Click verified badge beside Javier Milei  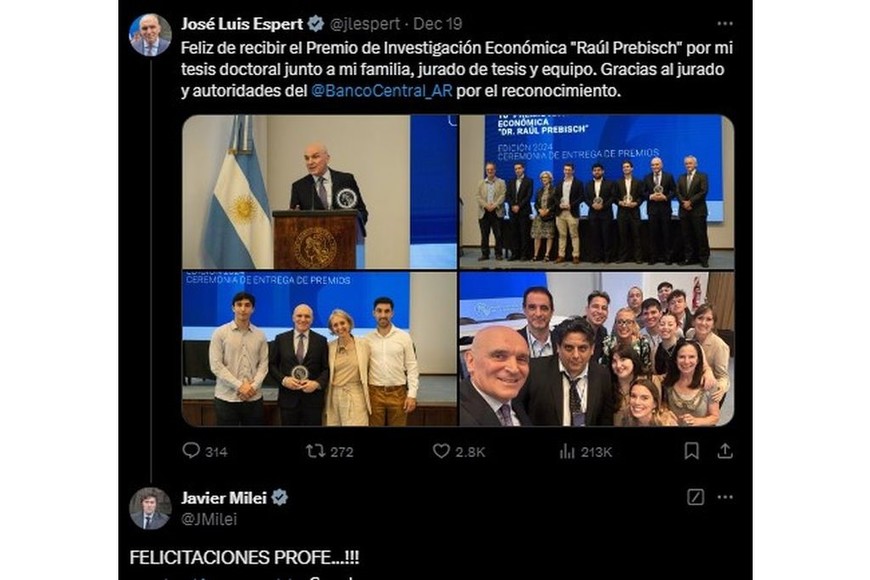280,497
